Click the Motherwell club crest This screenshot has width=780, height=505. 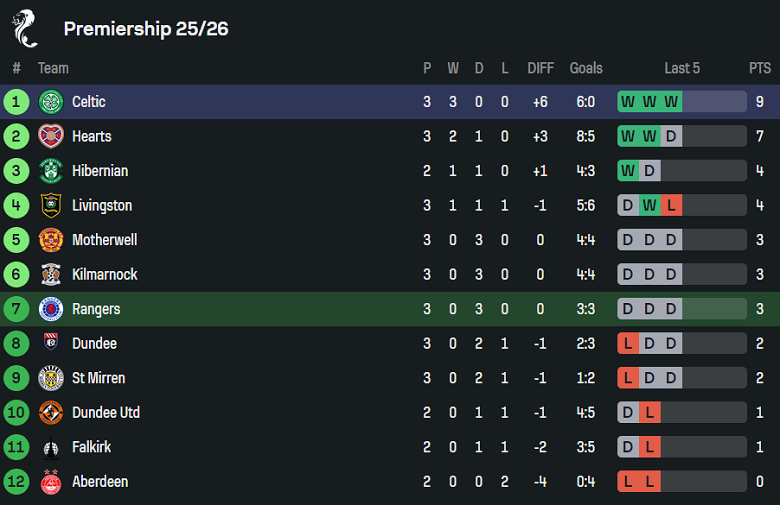51,240
